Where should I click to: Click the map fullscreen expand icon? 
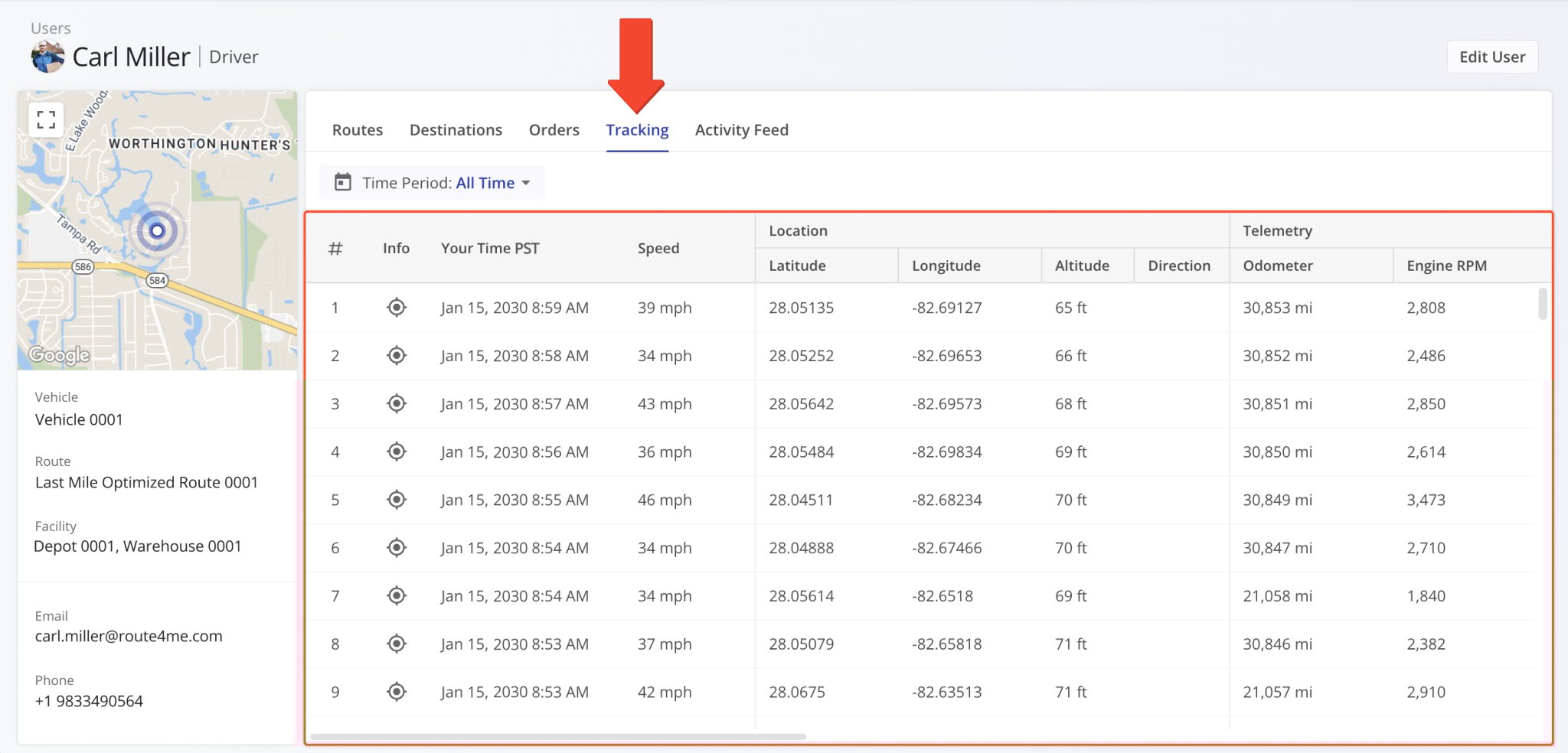pos(46,119)
